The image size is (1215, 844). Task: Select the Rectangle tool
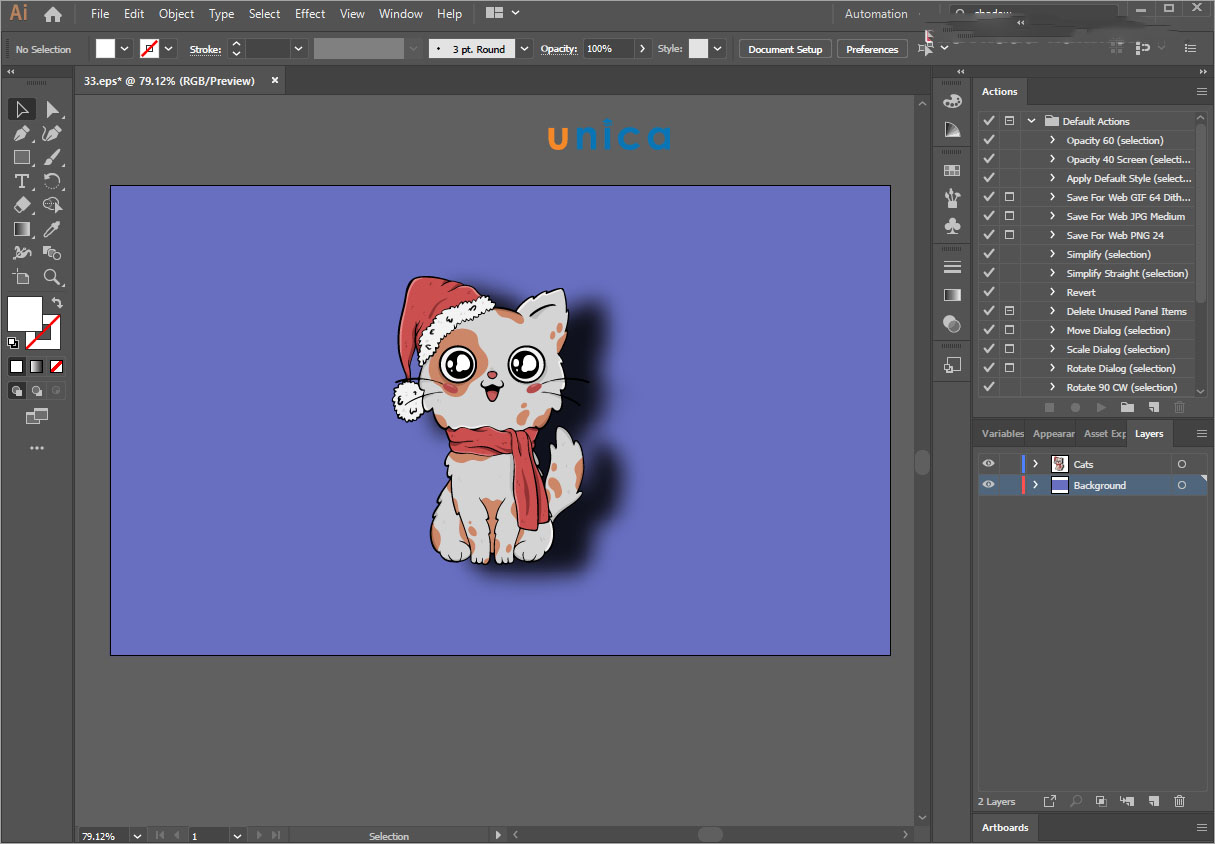(x=22, y=157)
